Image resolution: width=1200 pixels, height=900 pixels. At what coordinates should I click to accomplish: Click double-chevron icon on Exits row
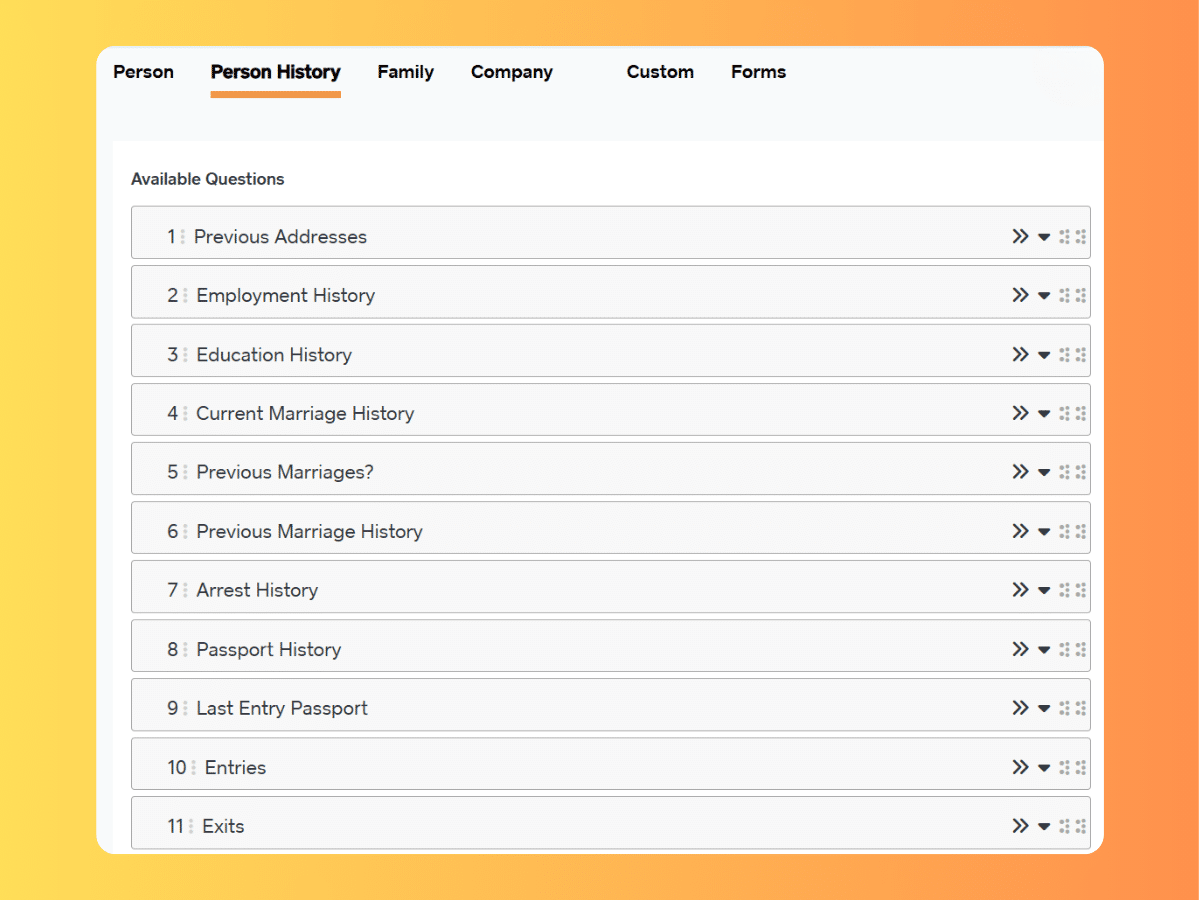[x=1020, y=826]
